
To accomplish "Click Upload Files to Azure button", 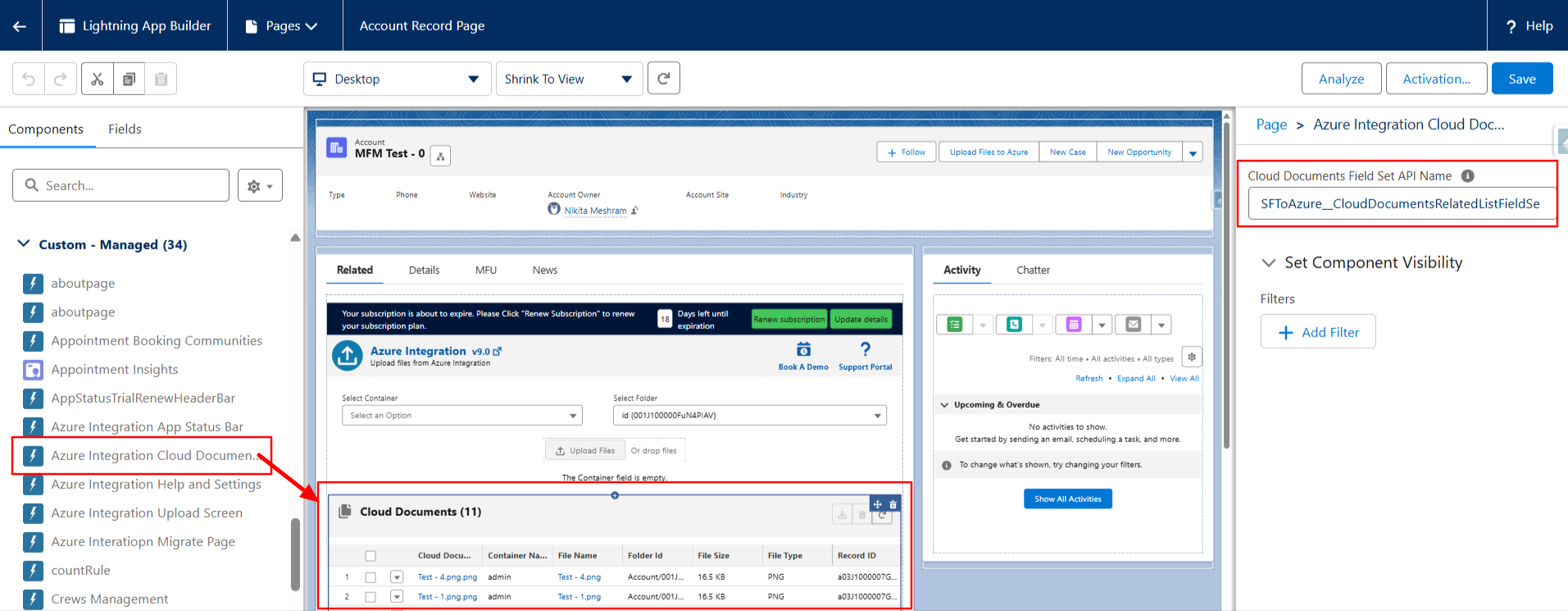I will coord(989,152).
